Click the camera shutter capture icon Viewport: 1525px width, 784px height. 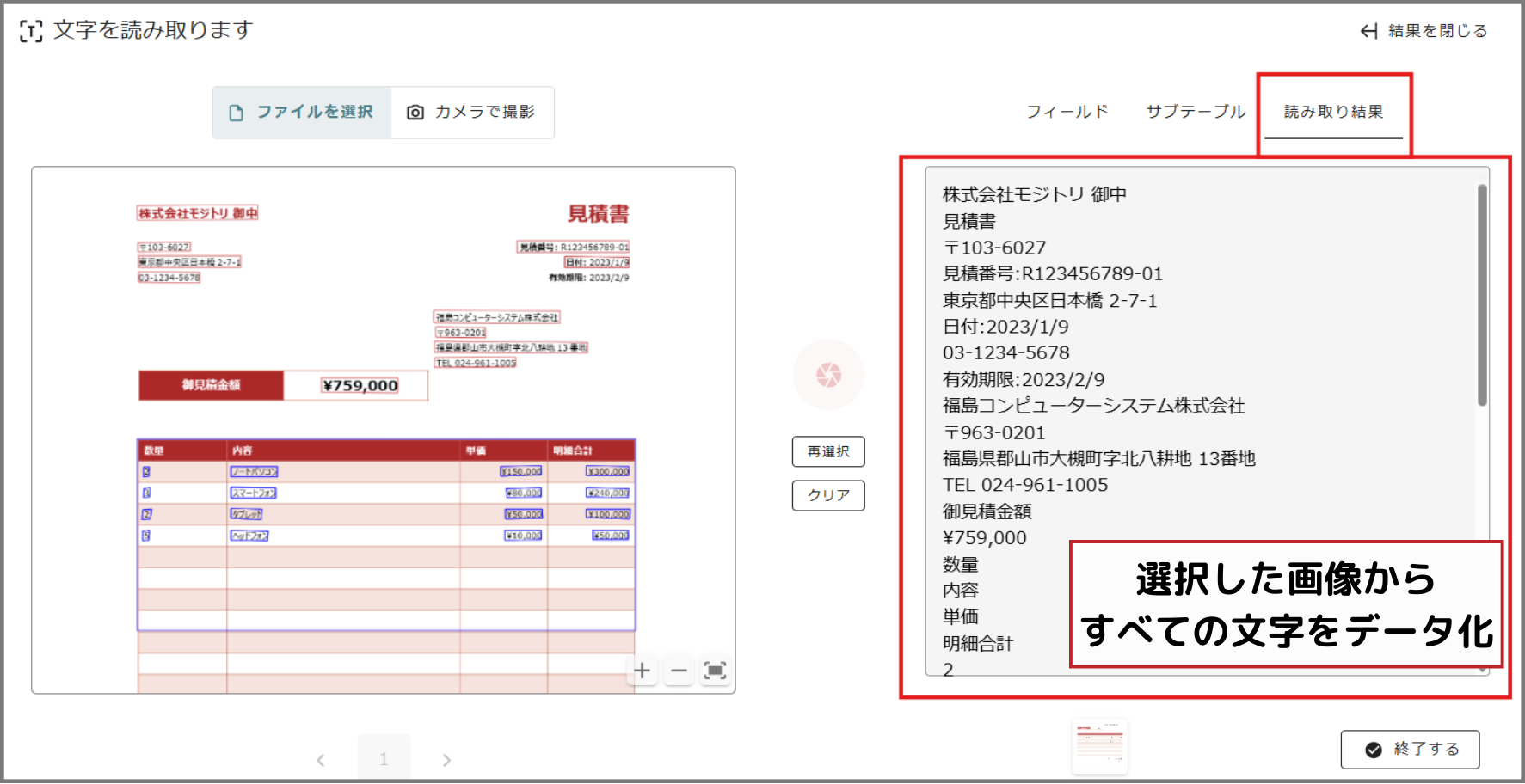tap(828, 375)
